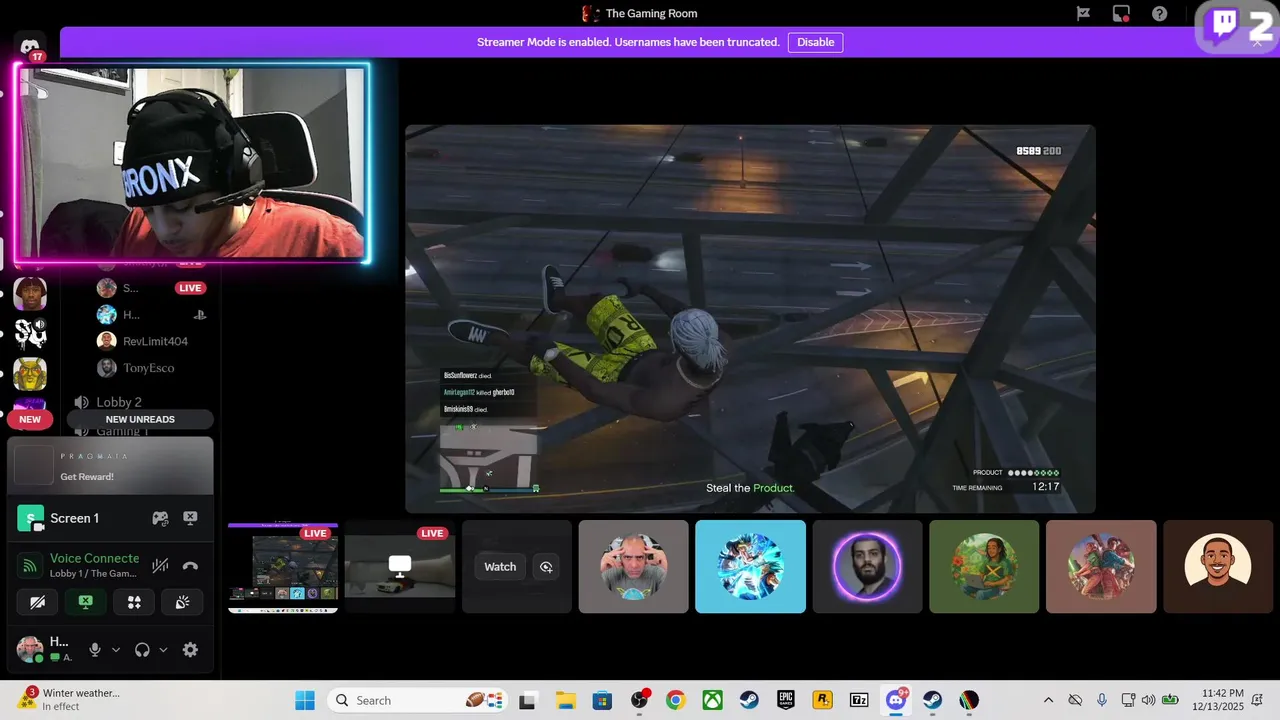Open the Xbox app from the taskbar

point(712,700)
